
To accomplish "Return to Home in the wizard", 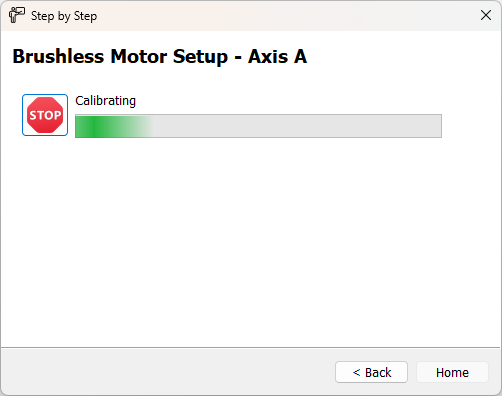I will [x=452, y=372].
